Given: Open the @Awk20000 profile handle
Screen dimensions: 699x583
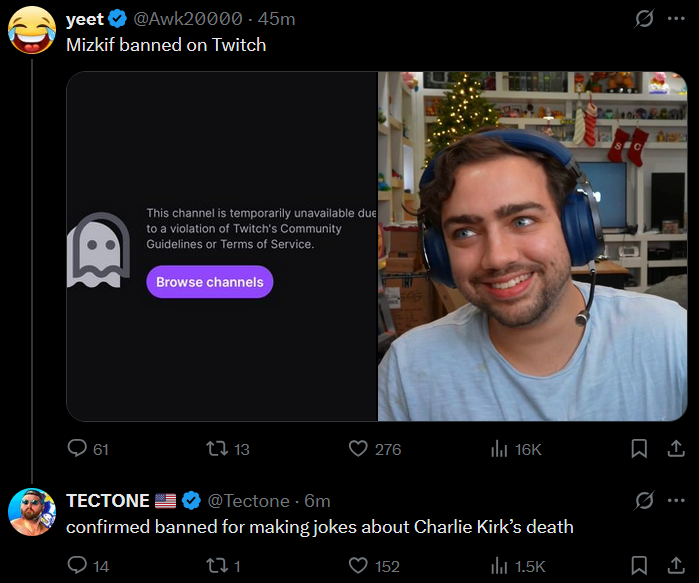Looking at the screenshot, I should pyautogui.click(x=187, y=19).
